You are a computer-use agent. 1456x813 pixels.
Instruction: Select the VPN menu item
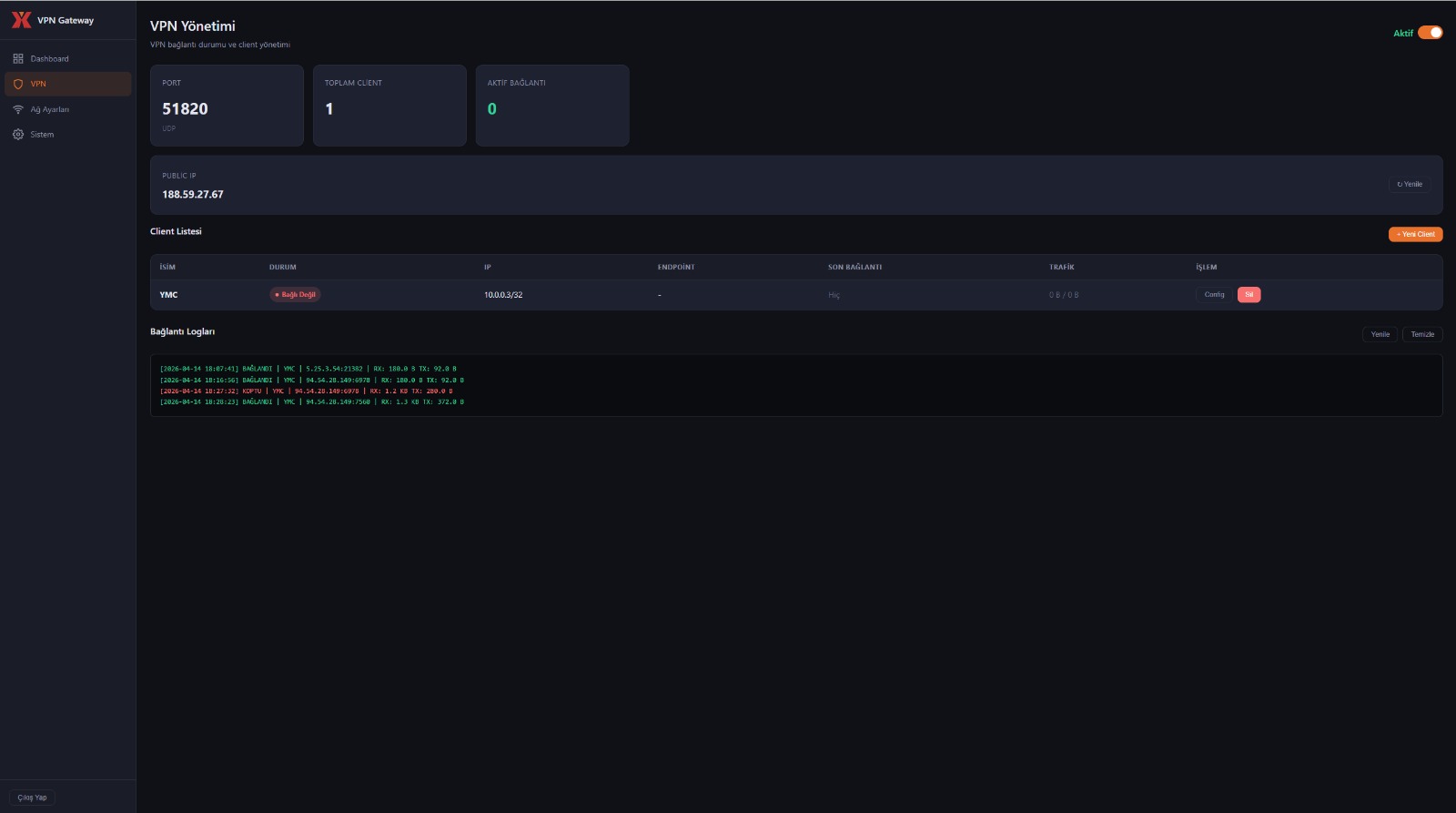(68, 84)
